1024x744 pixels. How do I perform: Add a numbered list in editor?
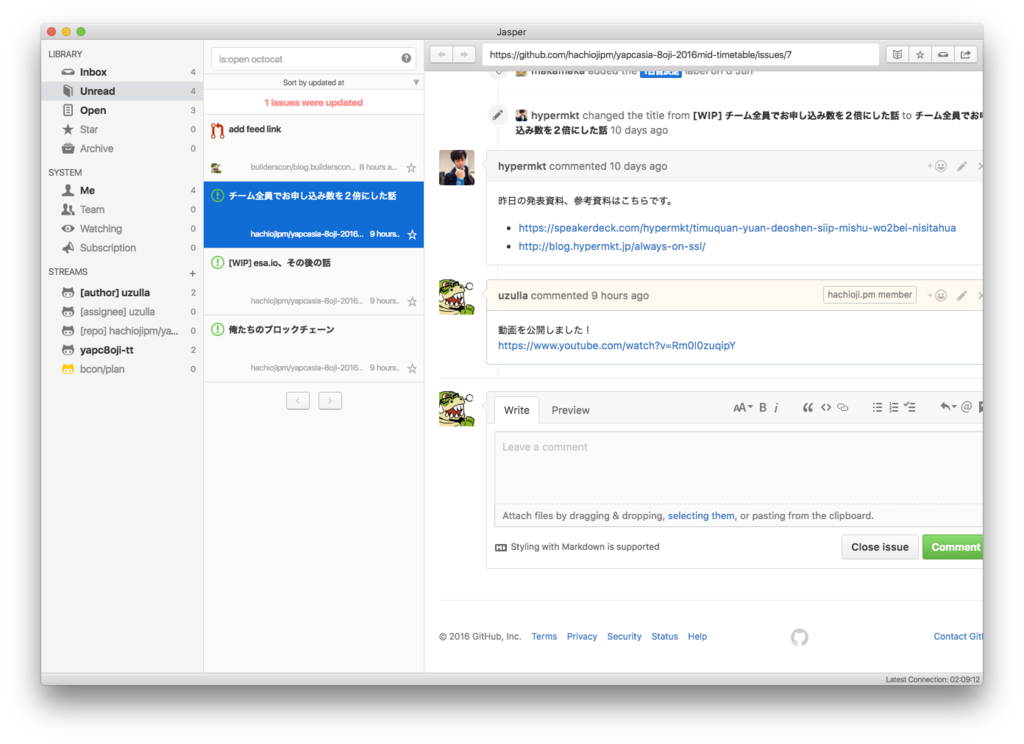pyautogui.click(x=894, y=408)
